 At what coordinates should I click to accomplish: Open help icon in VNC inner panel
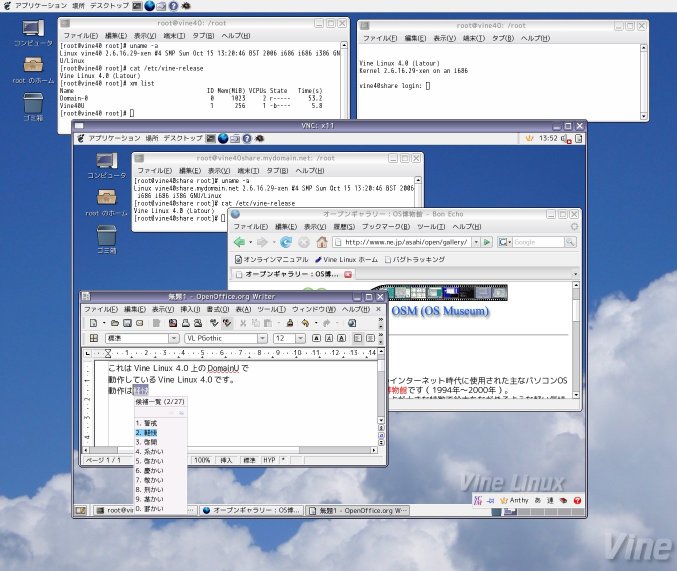coord(247,139)
